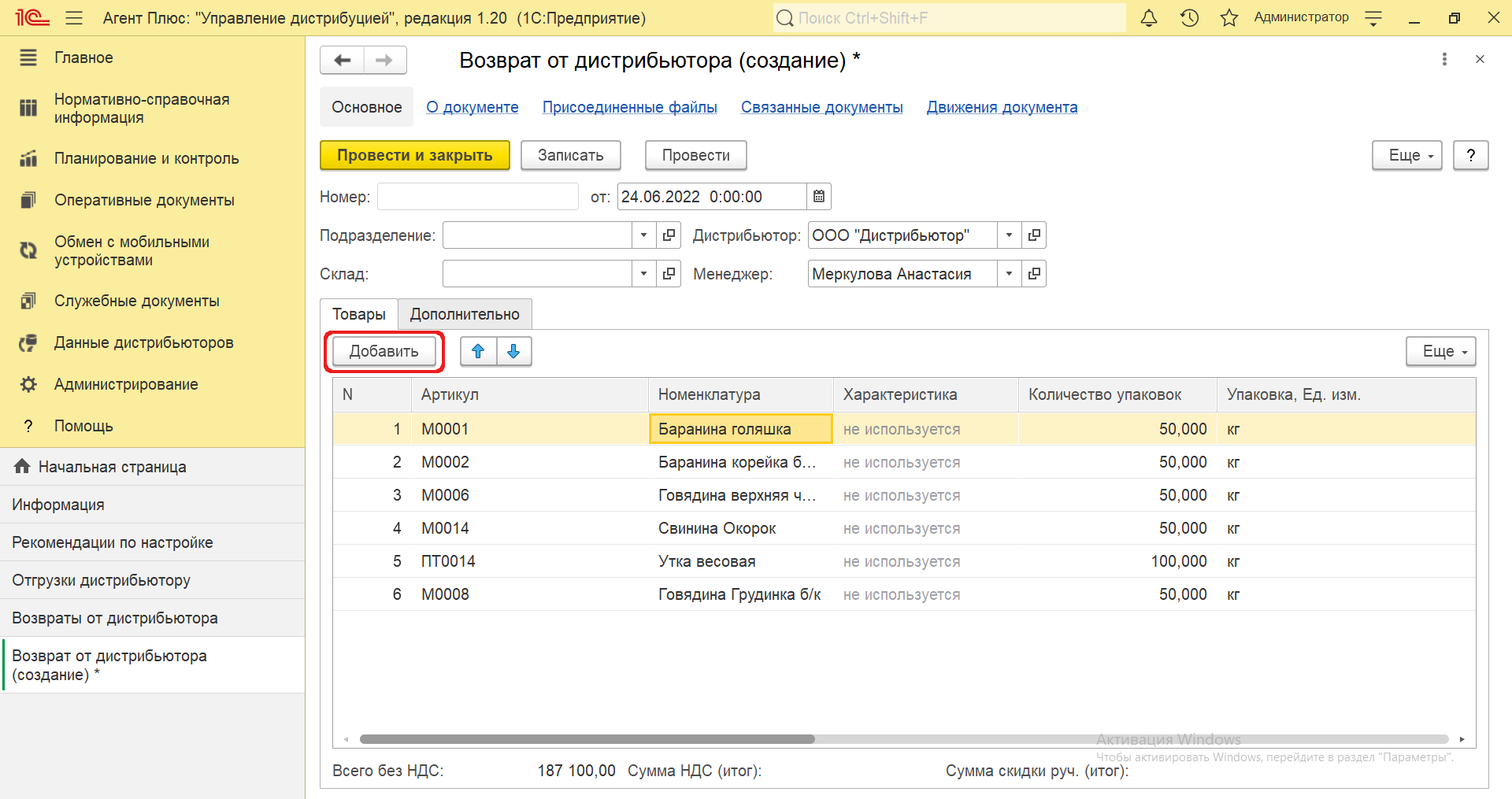
Task: Open the calendar date picker icon
Action: click(x=819, y=197)
